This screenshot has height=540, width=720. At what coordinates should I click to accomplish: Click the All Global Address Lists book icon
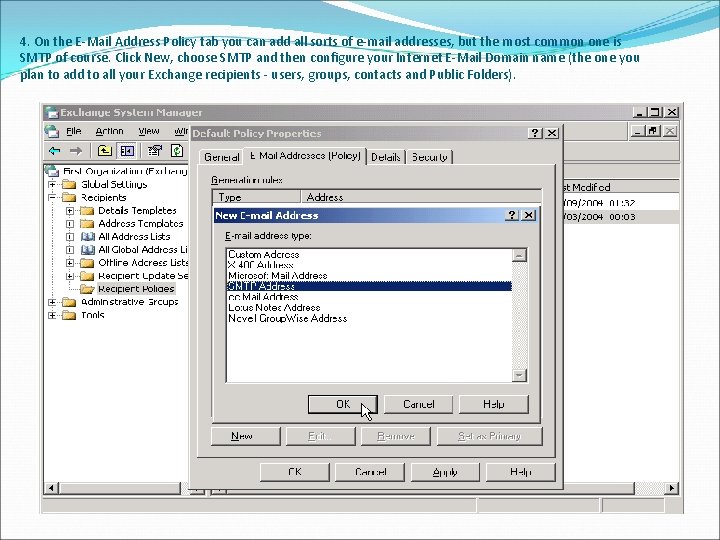point(87,250)
